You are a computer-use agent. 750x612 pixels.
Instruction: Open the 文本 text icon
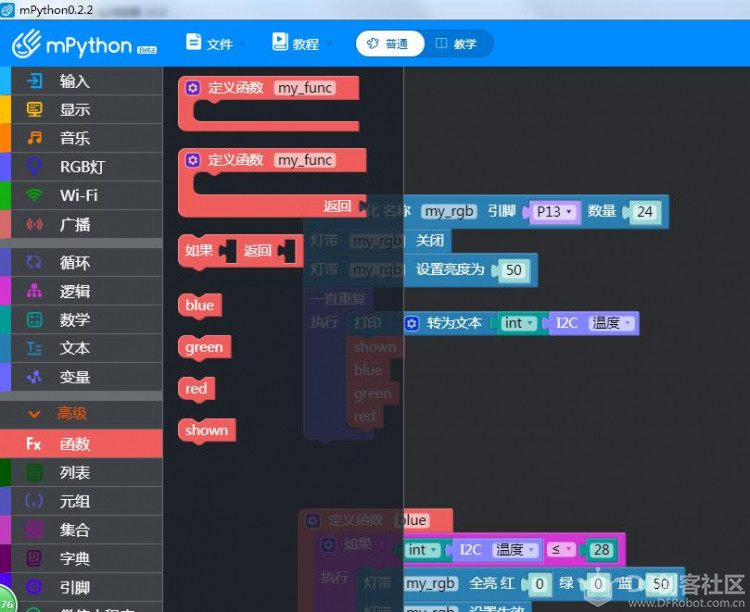coord(34,348)
